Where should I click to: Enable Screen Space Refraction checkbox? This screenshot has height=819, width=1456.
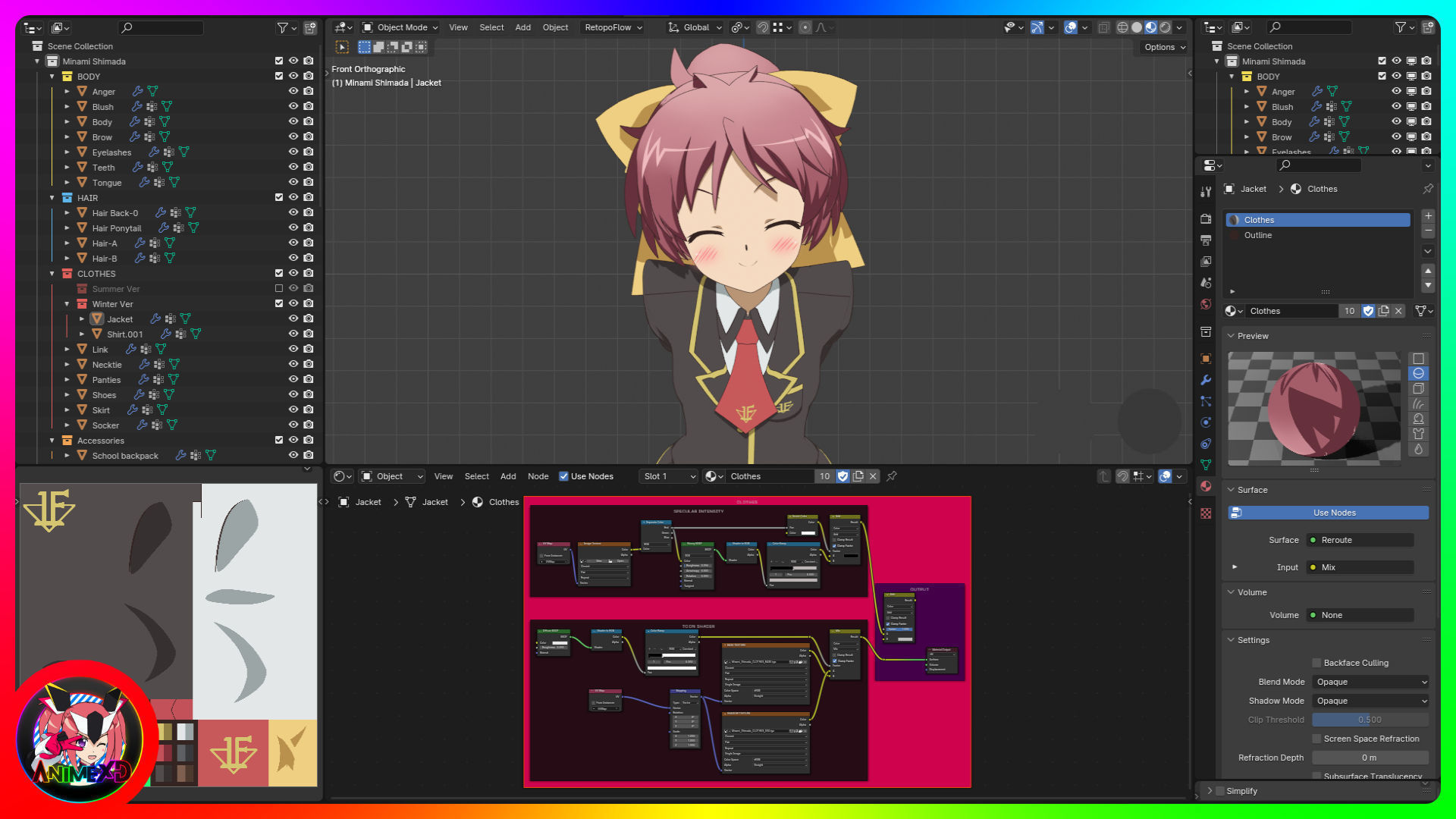[1316, 739]
